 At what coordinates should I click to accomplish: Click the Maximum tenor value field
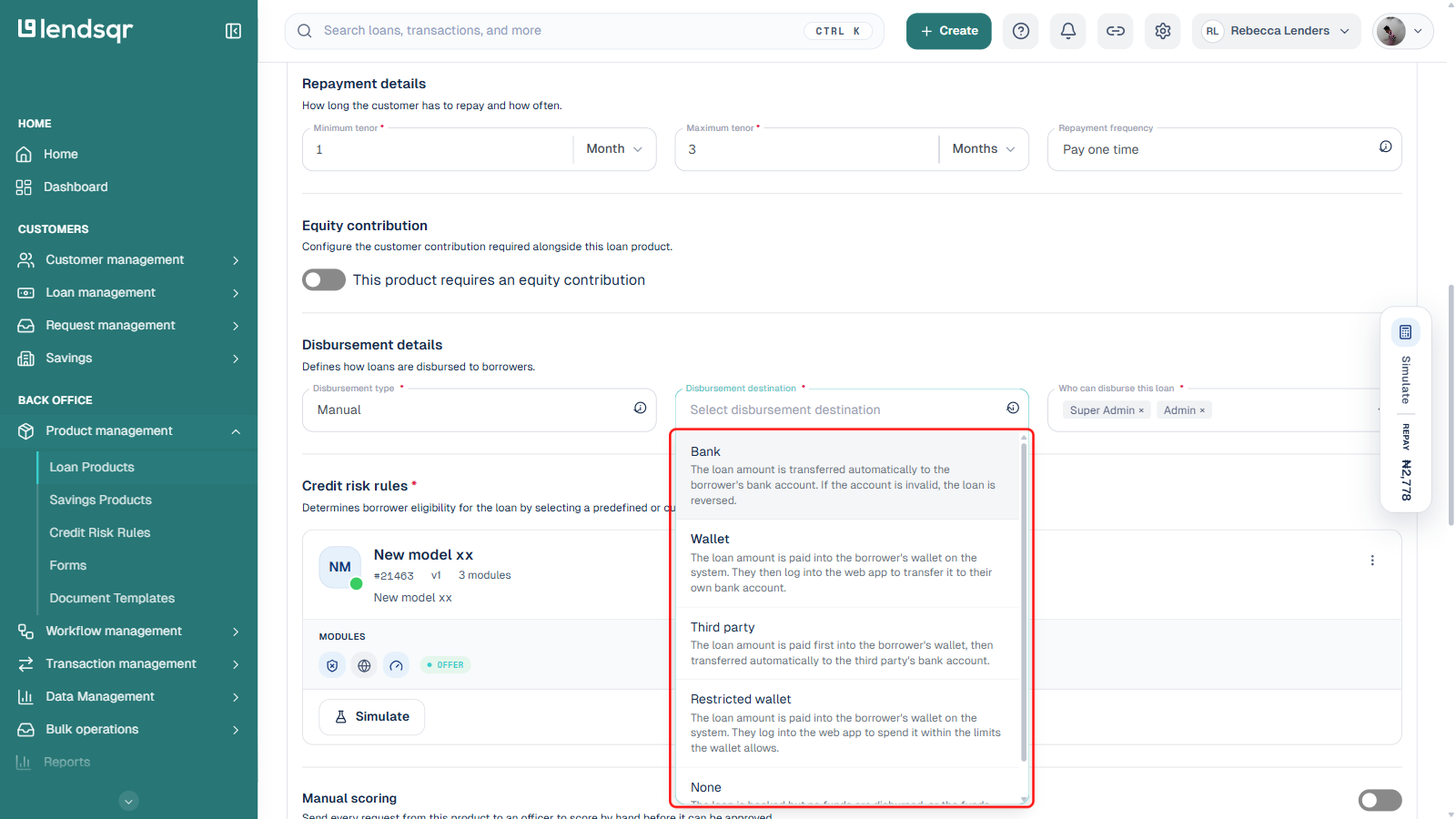point(808,149)
